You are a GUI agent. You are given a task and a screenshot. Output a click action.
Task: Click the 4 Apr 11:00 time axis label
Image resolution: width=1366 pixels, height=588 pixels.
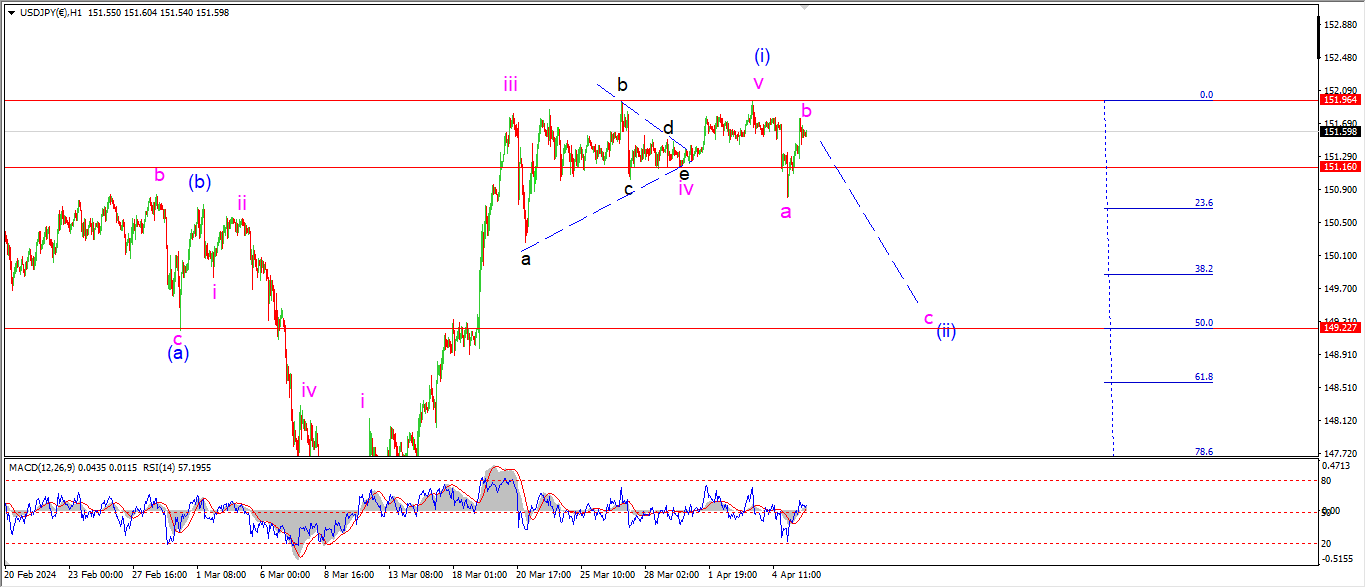(x=795, y=575)
